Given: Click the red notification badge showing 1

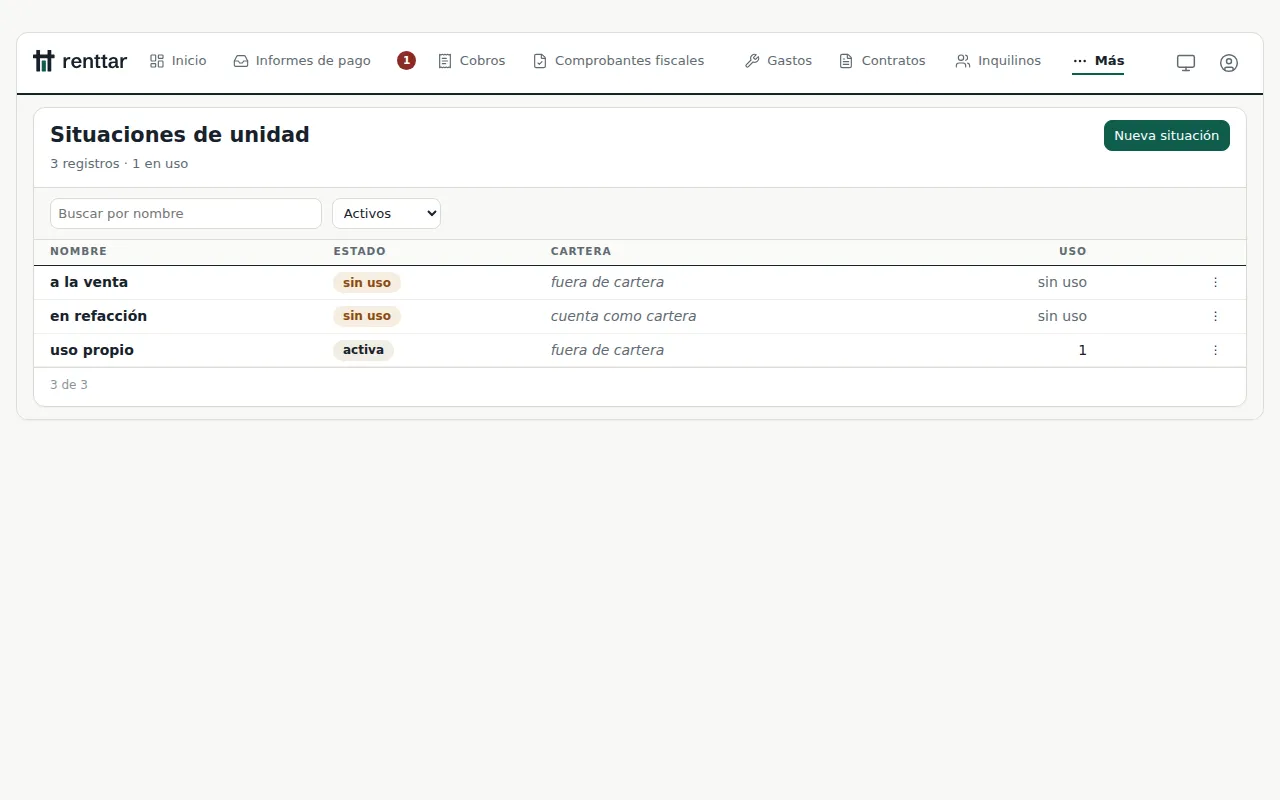Looking at the screenshot, I should coord(406,61).
